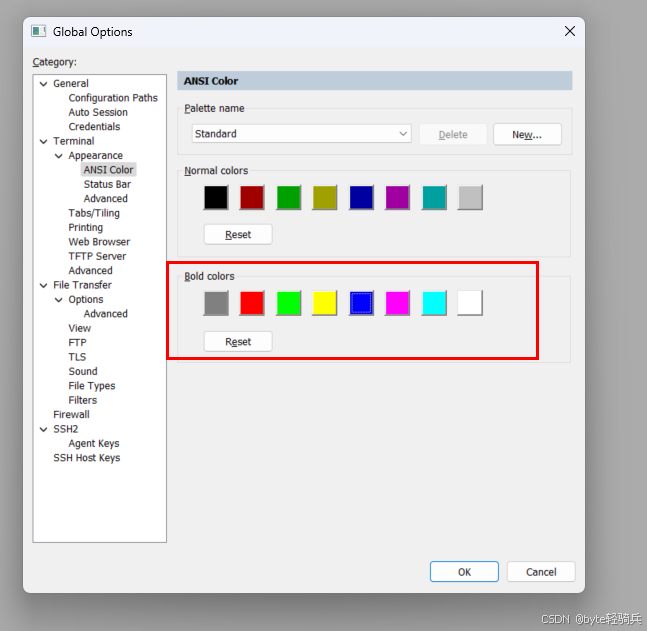Reset the Normal colors
This screenshot has height=631, width=647.
tap(238, 234)
